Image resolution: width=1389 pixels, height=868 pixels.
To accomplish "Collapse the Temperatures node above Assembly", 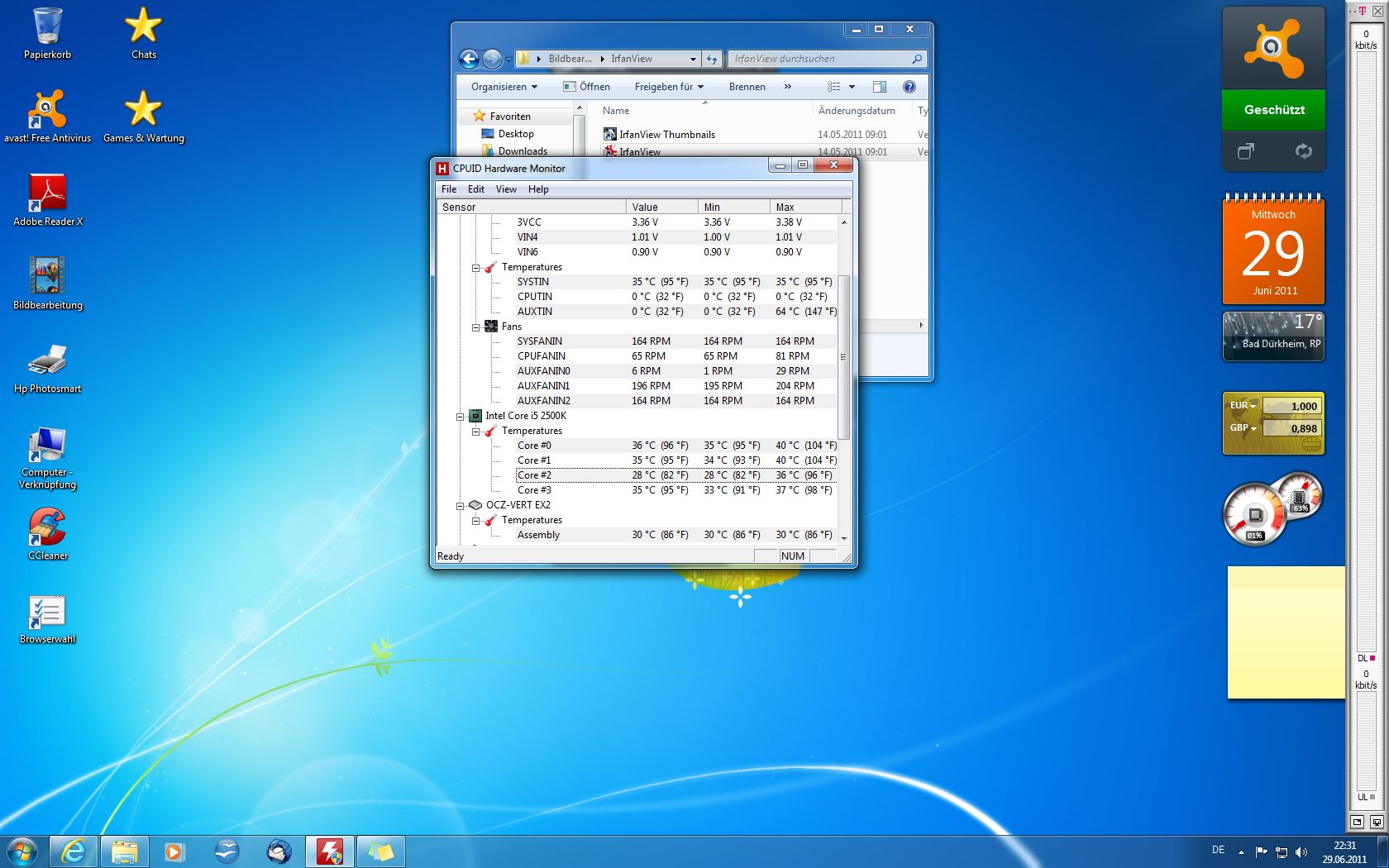I will coord(476,521).
